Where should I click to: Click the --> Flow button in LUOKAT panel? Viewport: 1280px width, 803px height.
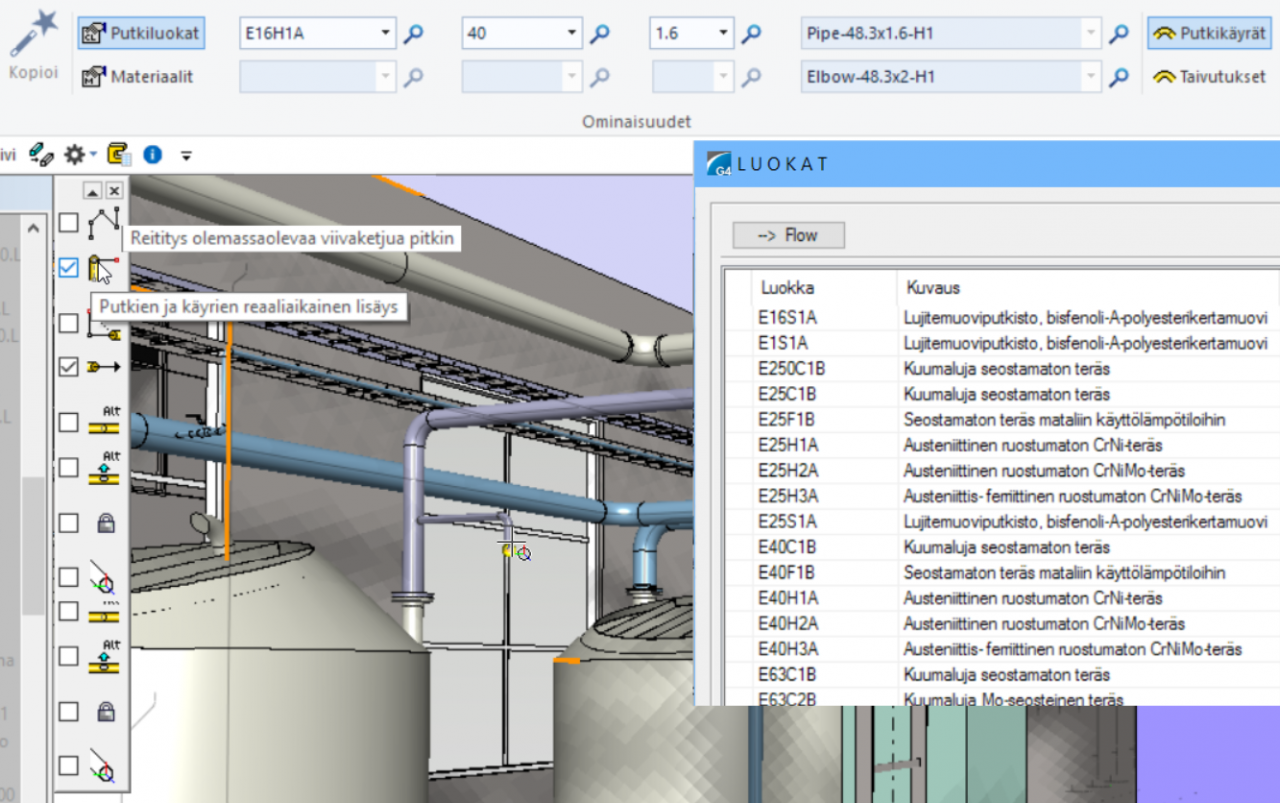coord(788,235)
